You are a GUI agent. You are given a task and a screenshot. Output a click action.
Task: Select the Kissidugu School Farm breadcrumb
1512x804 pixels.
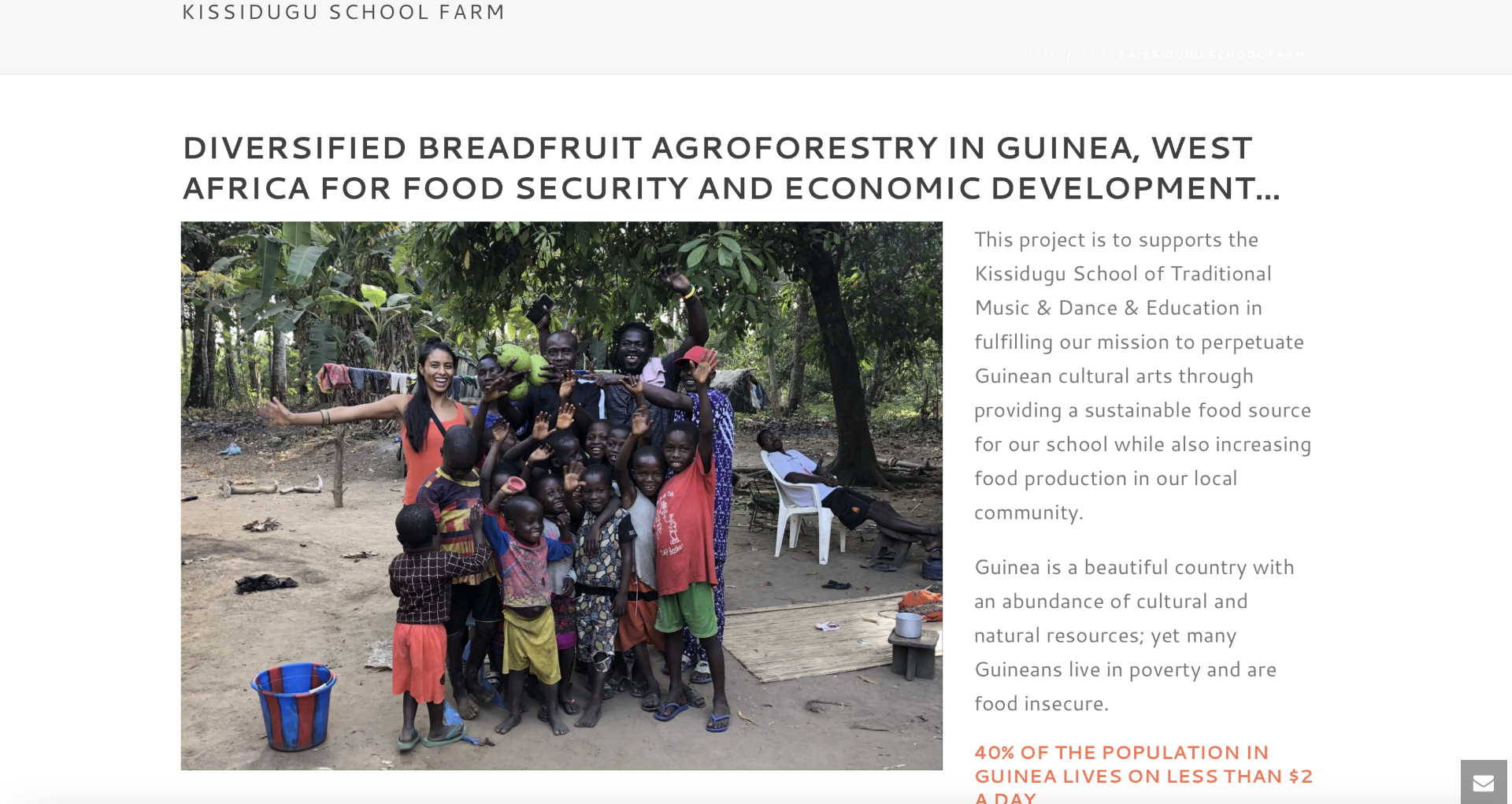pyautogui.click(x=1217, y=54)
